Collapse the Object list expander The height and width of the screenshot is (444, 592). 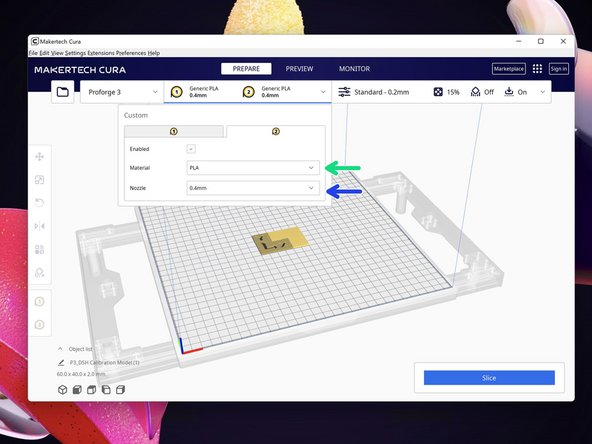click(60, 349)
